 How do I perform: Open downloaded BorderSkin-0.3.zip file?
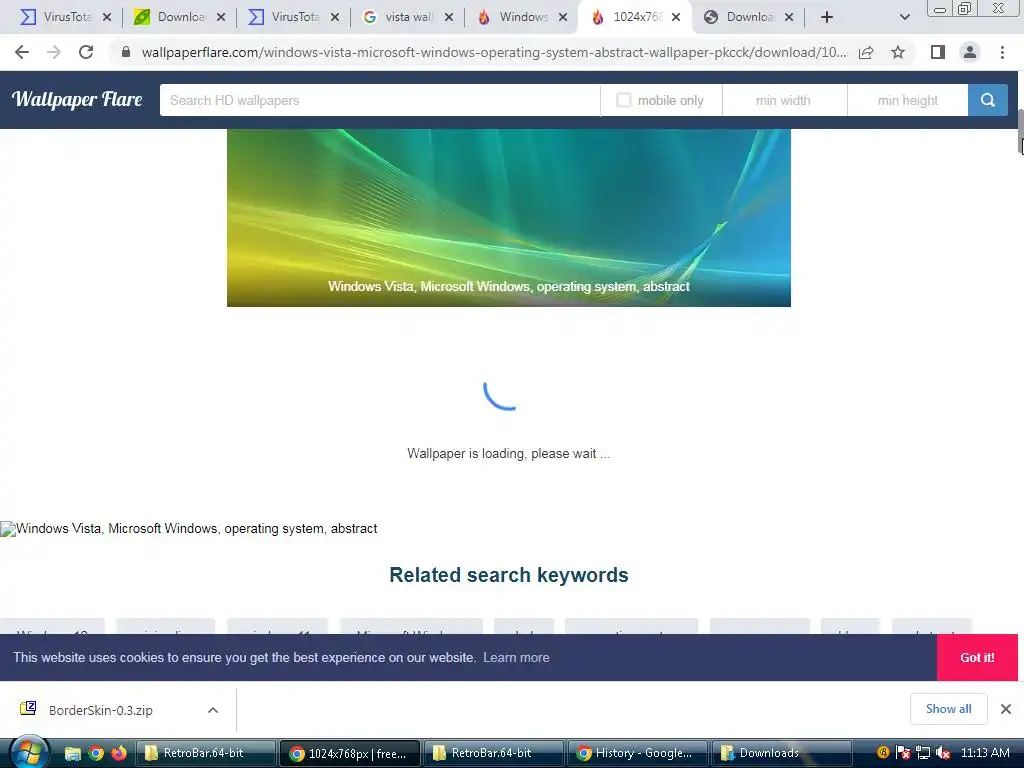click(100, 710)
